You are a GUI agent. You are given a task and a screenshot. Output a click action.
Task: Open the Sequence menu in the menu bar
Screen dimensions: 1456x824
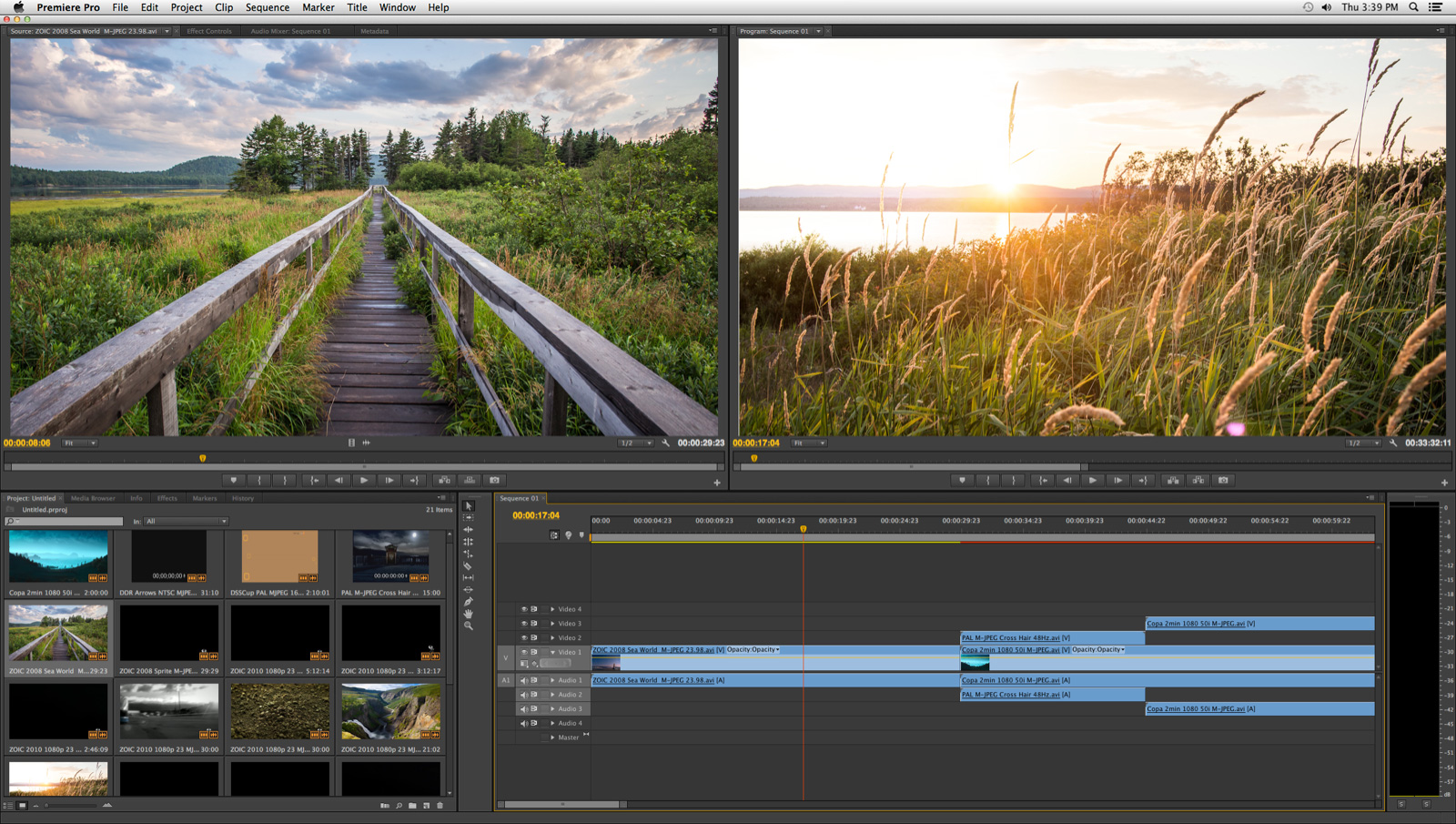click(x=267, y=7)
